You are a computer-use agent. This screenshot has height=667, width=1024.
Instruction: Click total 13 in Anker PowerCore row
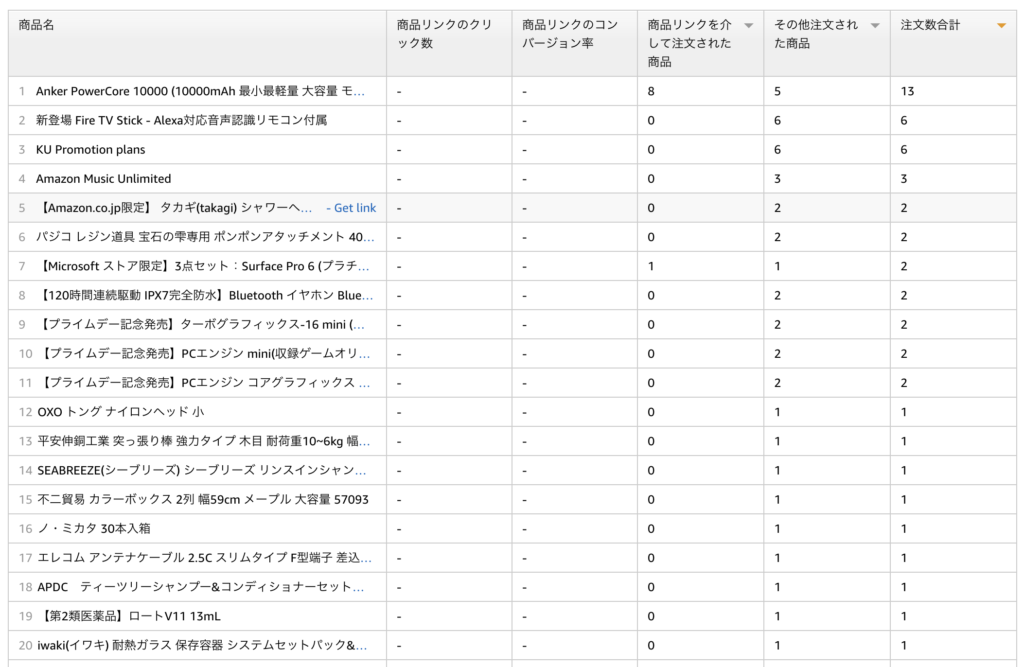click(x=908, y=91)
